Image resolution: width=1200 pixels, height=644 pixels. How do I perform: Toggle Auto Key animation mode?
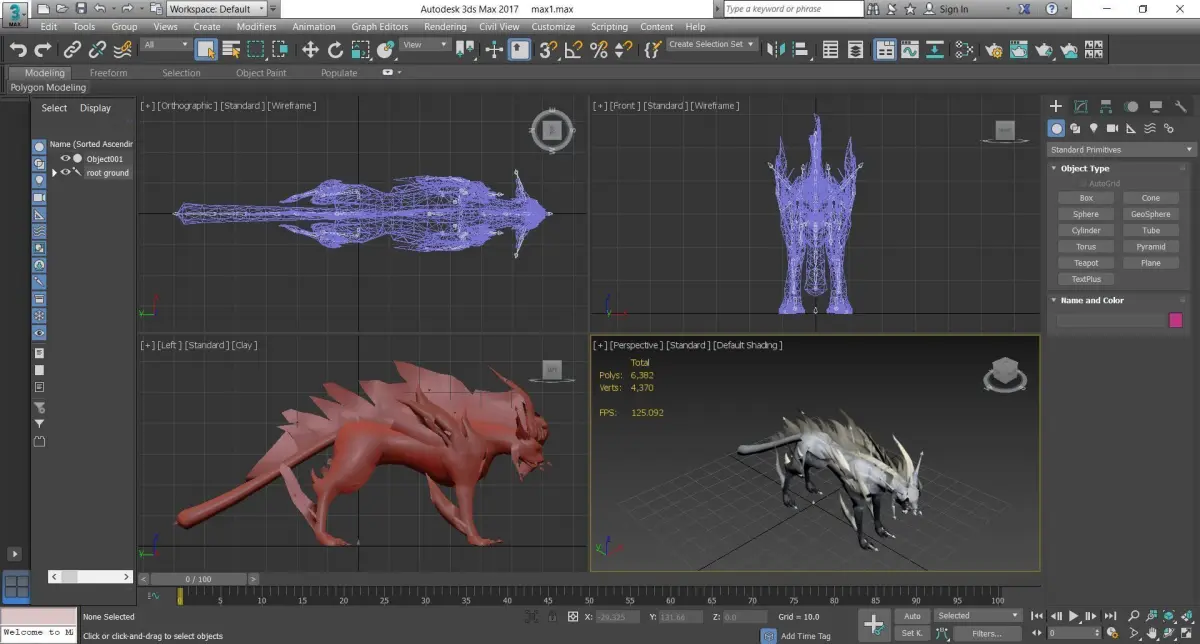pyautogui.click(x=911, y=616)
